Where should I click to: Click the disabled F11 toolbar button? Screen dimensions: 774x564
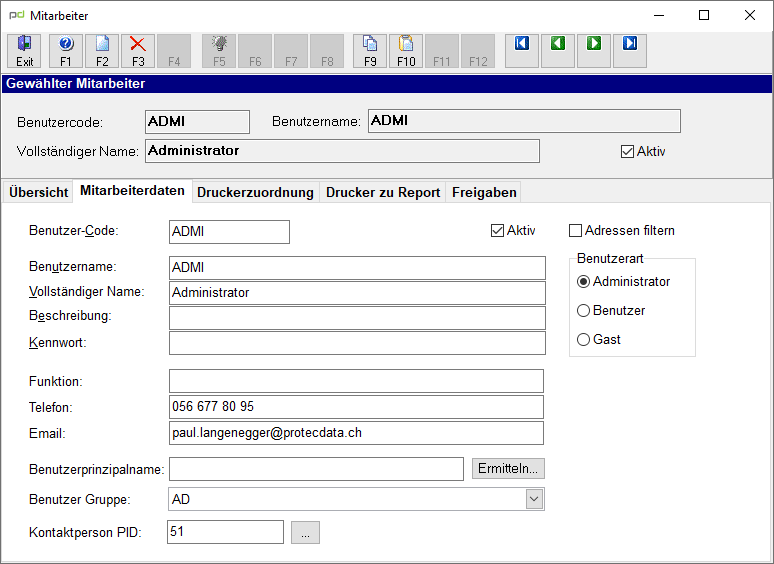[442, 51]
